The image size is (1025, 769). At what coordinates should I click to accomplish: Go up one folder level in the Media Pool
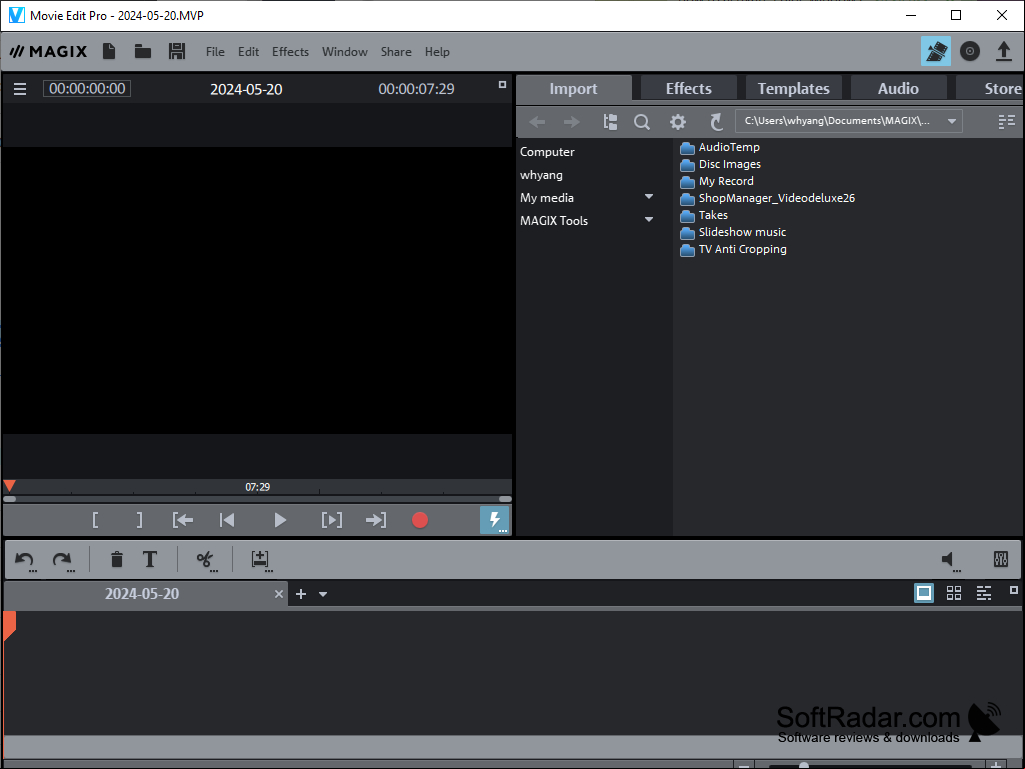716,122
